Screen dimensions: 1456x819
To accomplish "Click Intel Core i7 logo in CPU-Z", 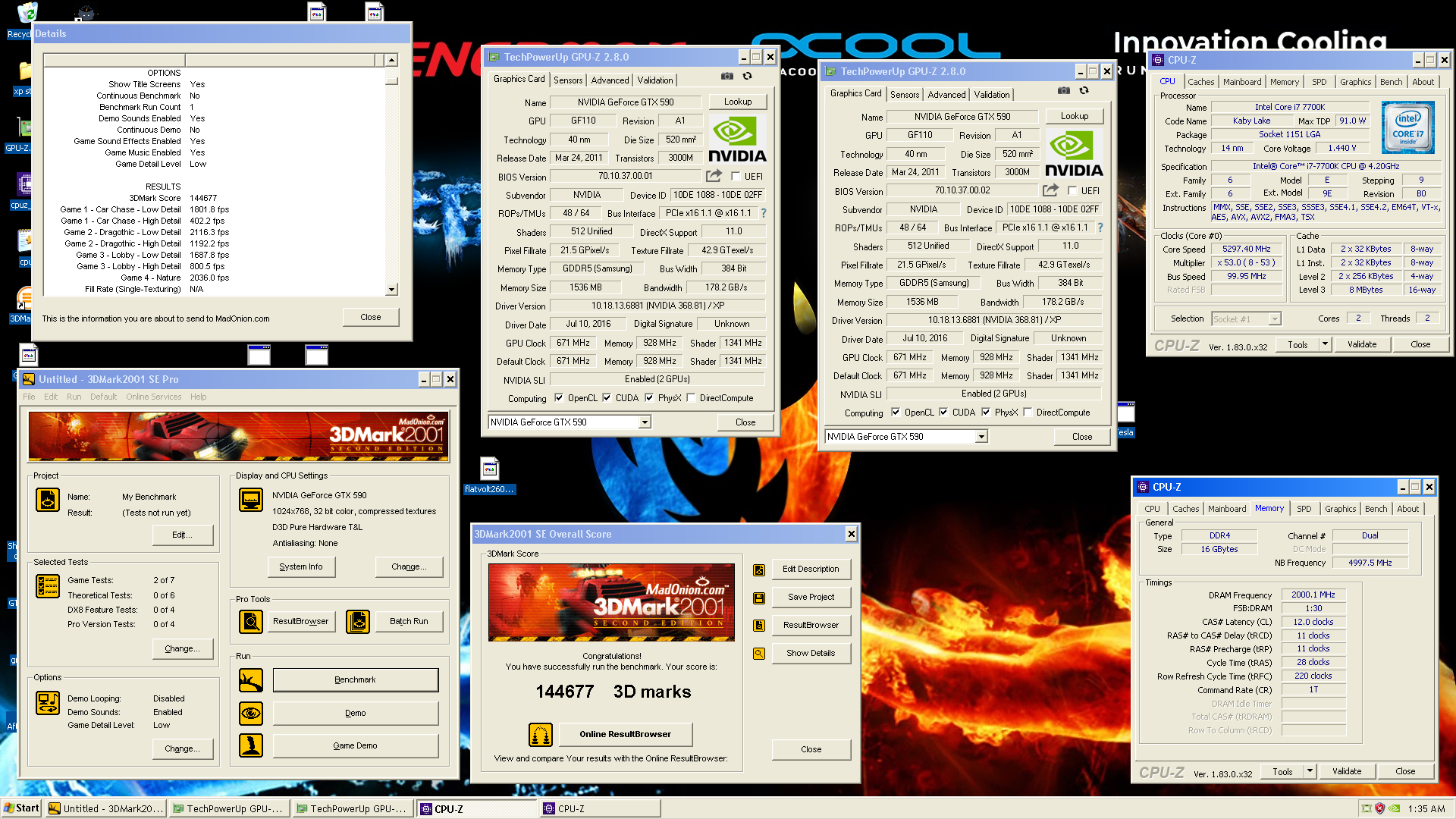I will tap(1407, 127).
